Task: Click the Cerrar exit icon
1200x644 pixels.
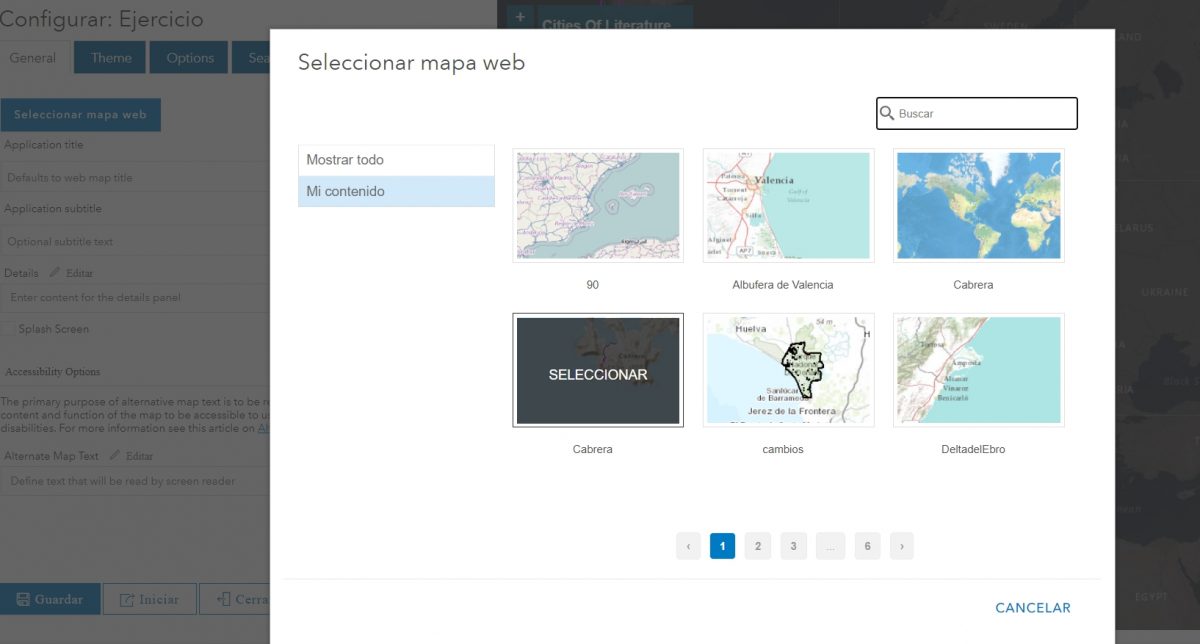Action: tap(223, 599)
